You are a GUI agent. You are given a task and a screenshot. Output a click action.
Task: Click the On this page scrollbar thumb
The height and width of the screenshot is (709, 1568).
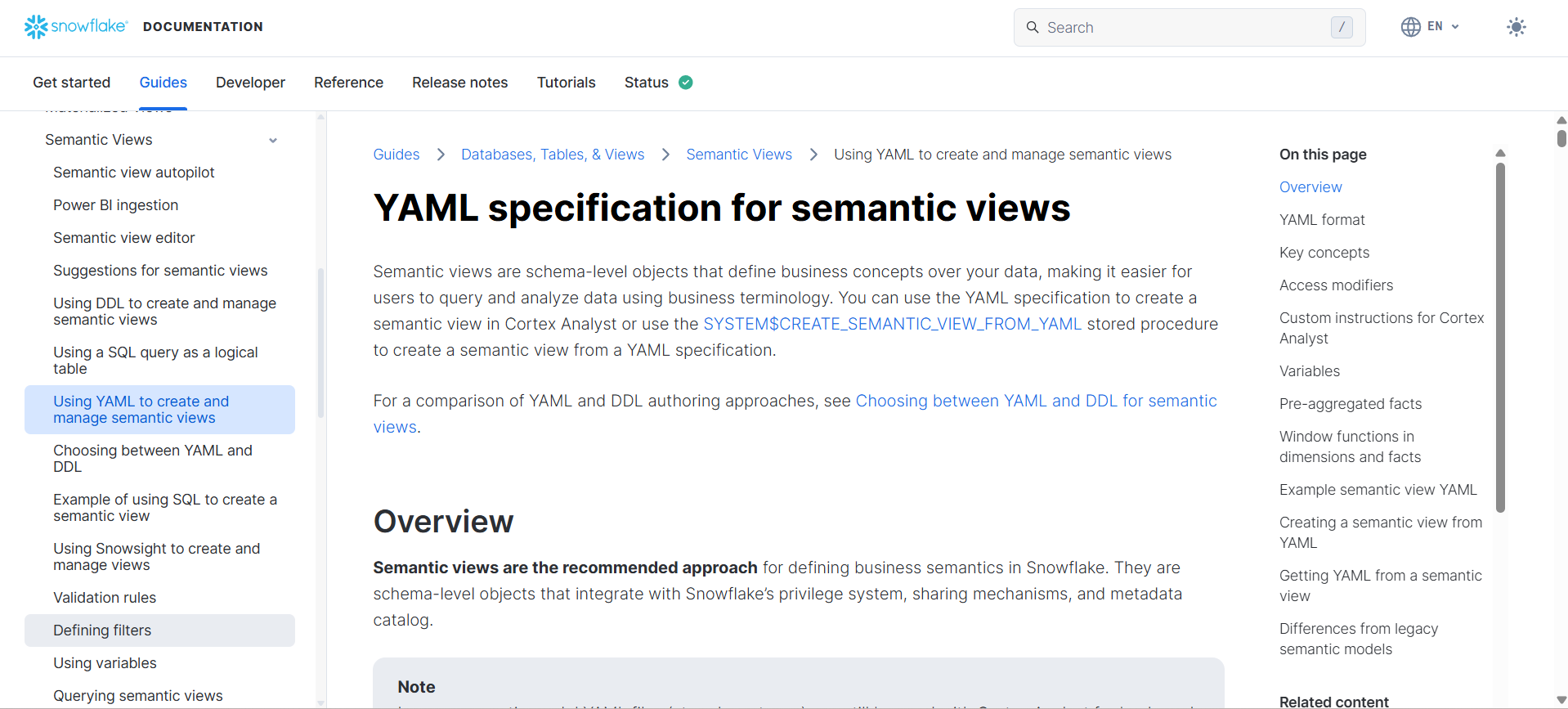(x=1500, y=337)
